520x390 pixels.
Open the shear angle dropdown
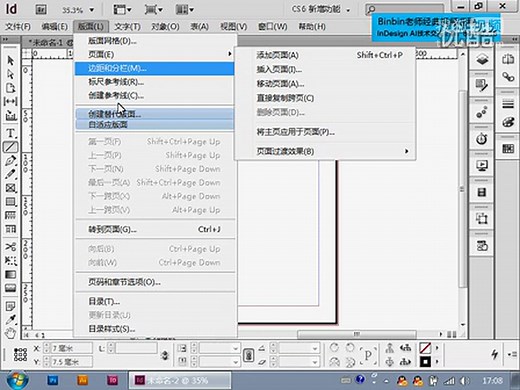(315, 362)
